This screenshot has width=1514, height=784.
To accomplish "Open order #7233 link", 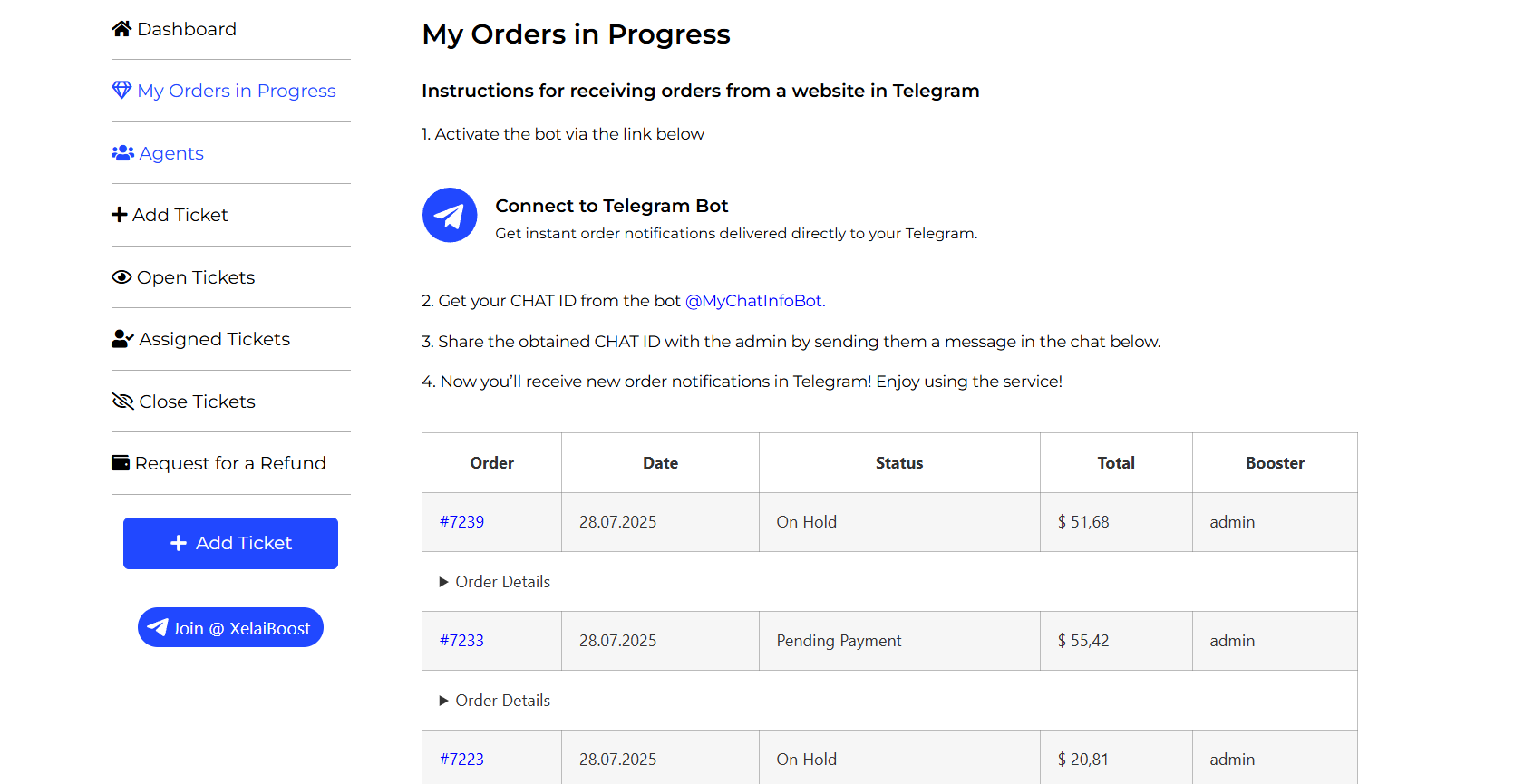I will pos(461,641).
